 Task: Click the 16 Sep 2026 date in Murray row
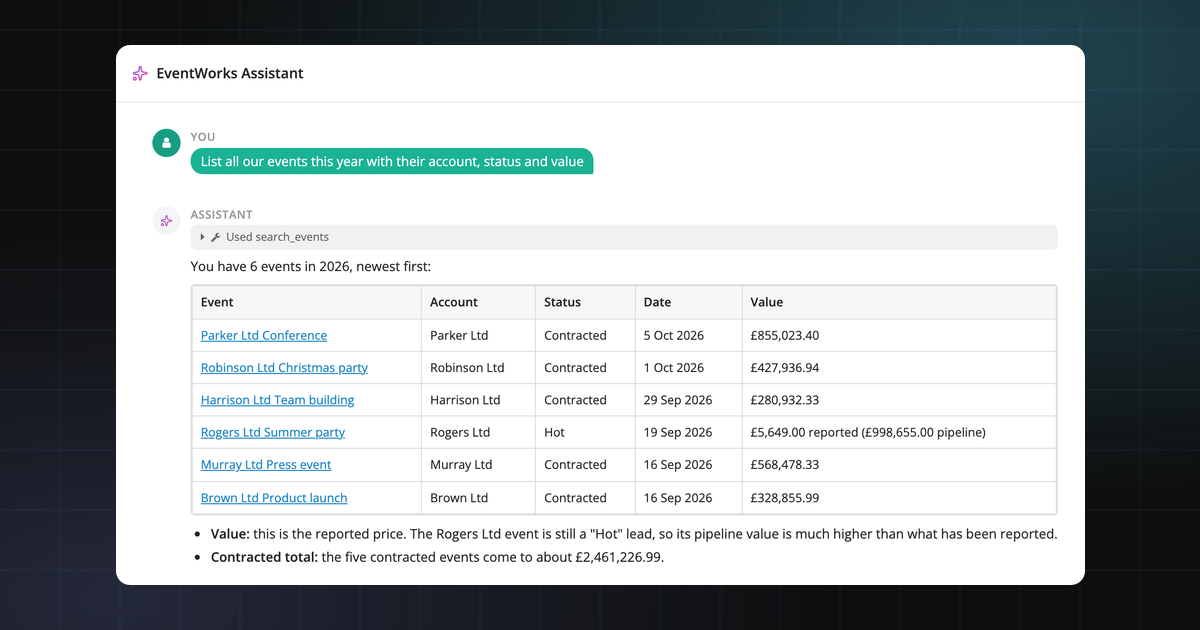click(689, 465)
